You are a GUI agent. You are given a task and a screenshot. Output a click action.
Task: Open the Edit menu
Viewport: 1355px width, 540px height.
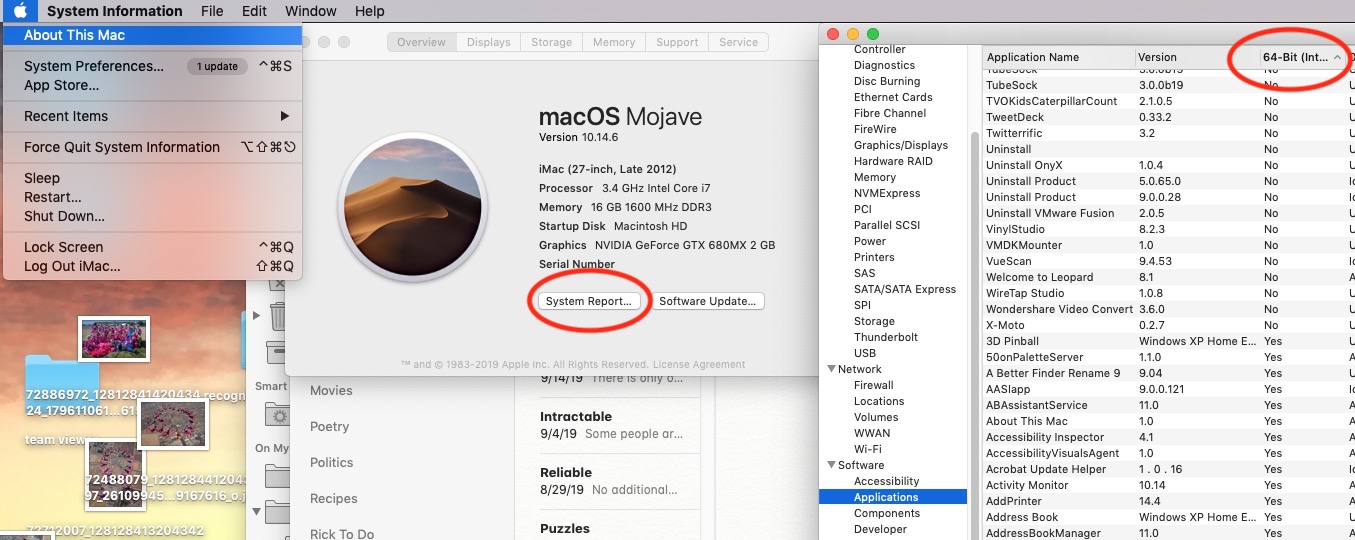254,11
